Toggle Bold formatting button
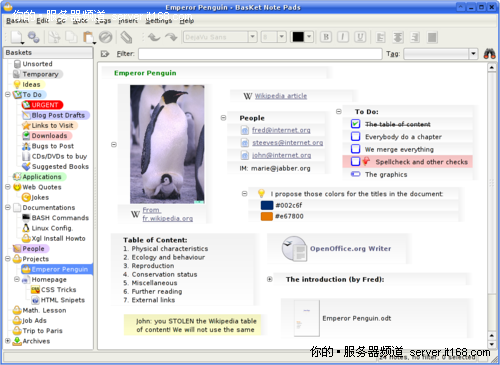 [326, 37]
